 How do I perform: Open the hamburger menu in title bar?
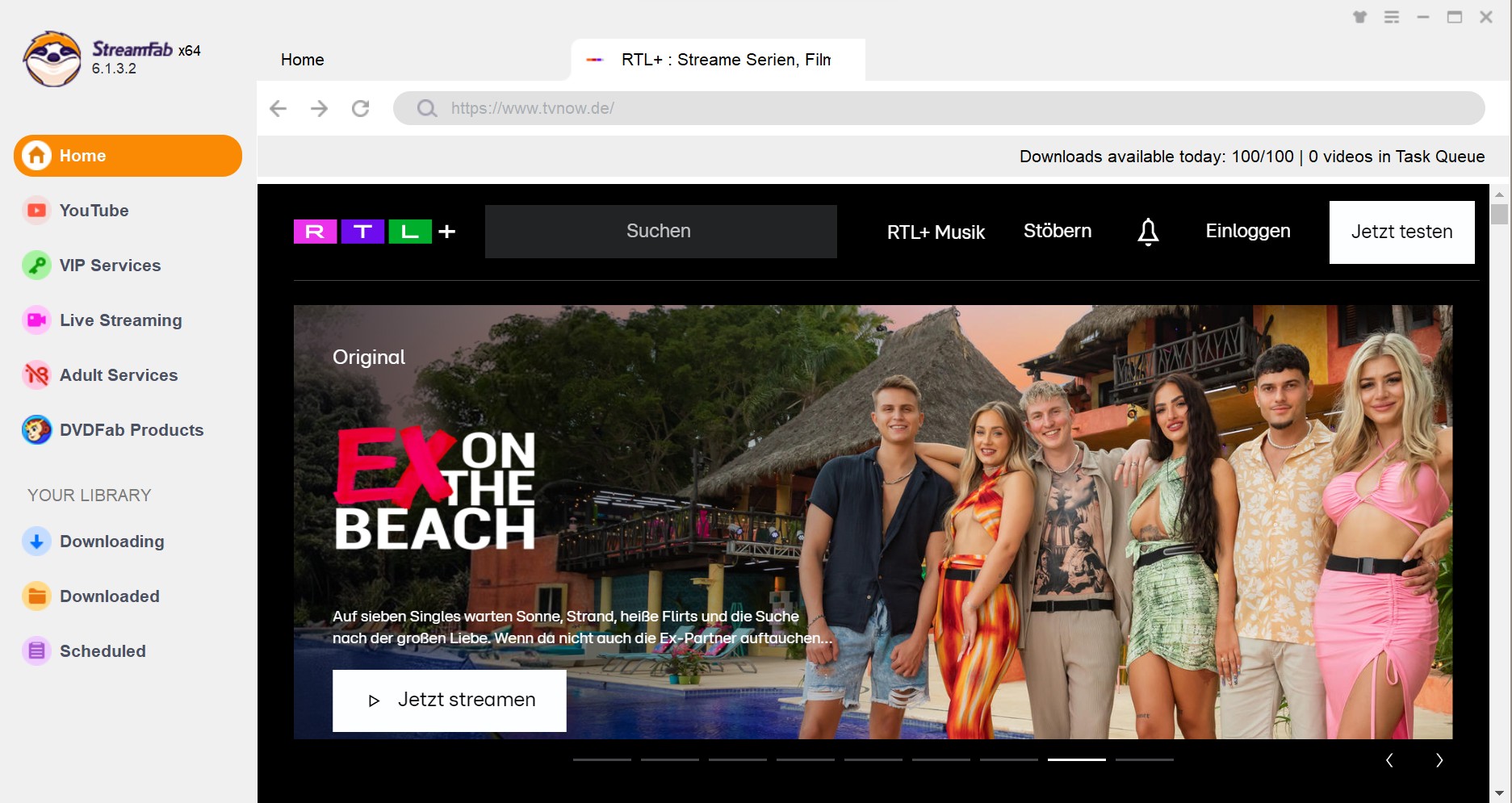(1392, 17)
